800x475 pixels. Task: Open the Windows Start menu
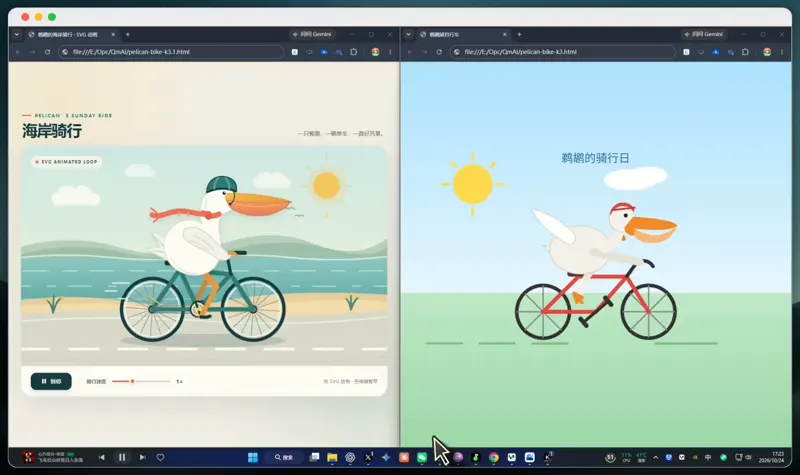(x=253, y=457)
